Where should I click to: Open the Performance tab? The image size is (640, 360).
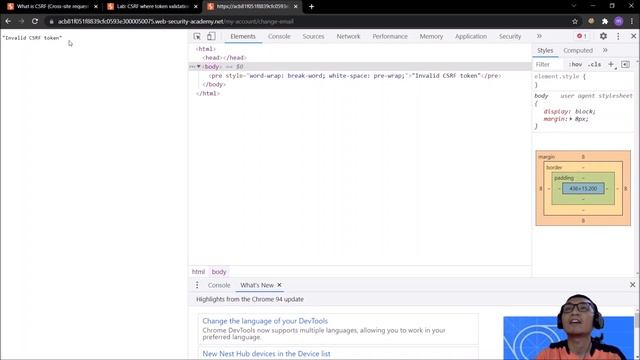pyautogui.click(x=390, y=36)
